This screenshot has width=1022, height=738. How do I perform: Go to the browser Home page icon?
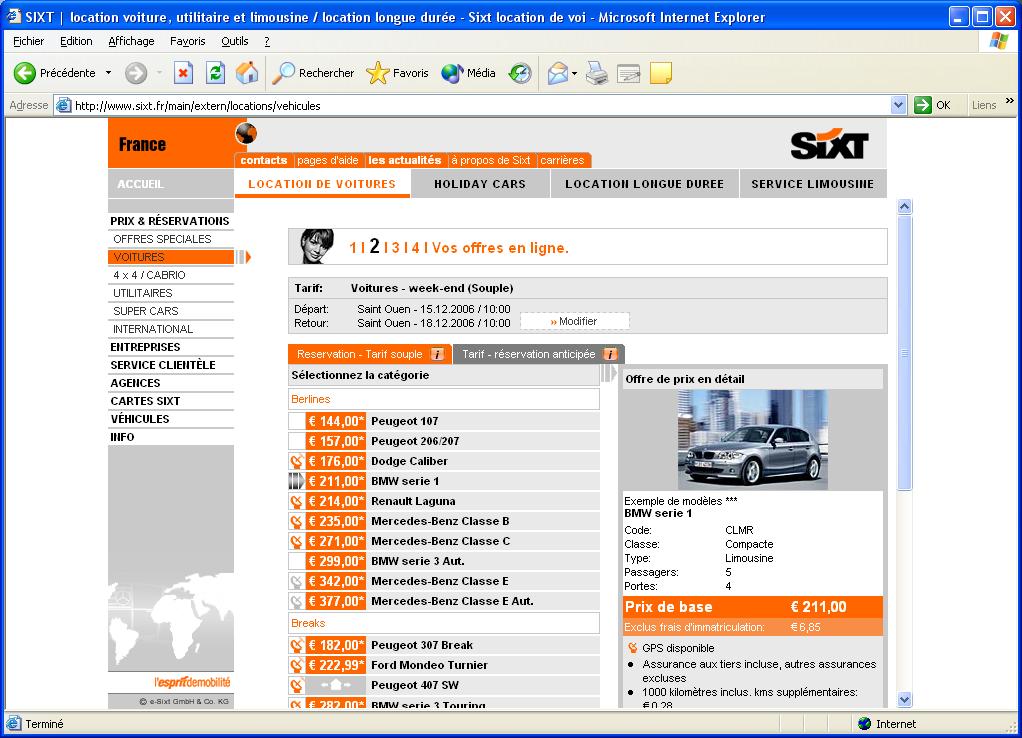[x=246, y=73]
